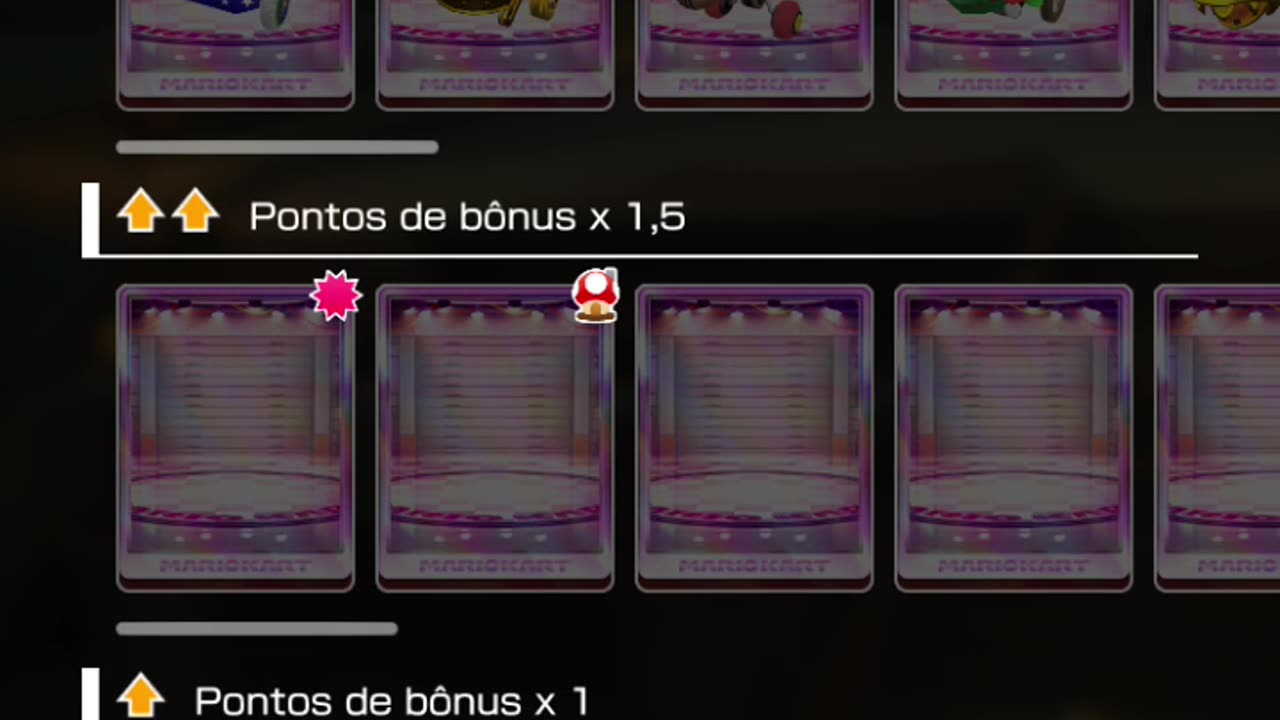Choose the kart card with red wheels
This screenshot has height=720, width=1280.
point(754,54)
